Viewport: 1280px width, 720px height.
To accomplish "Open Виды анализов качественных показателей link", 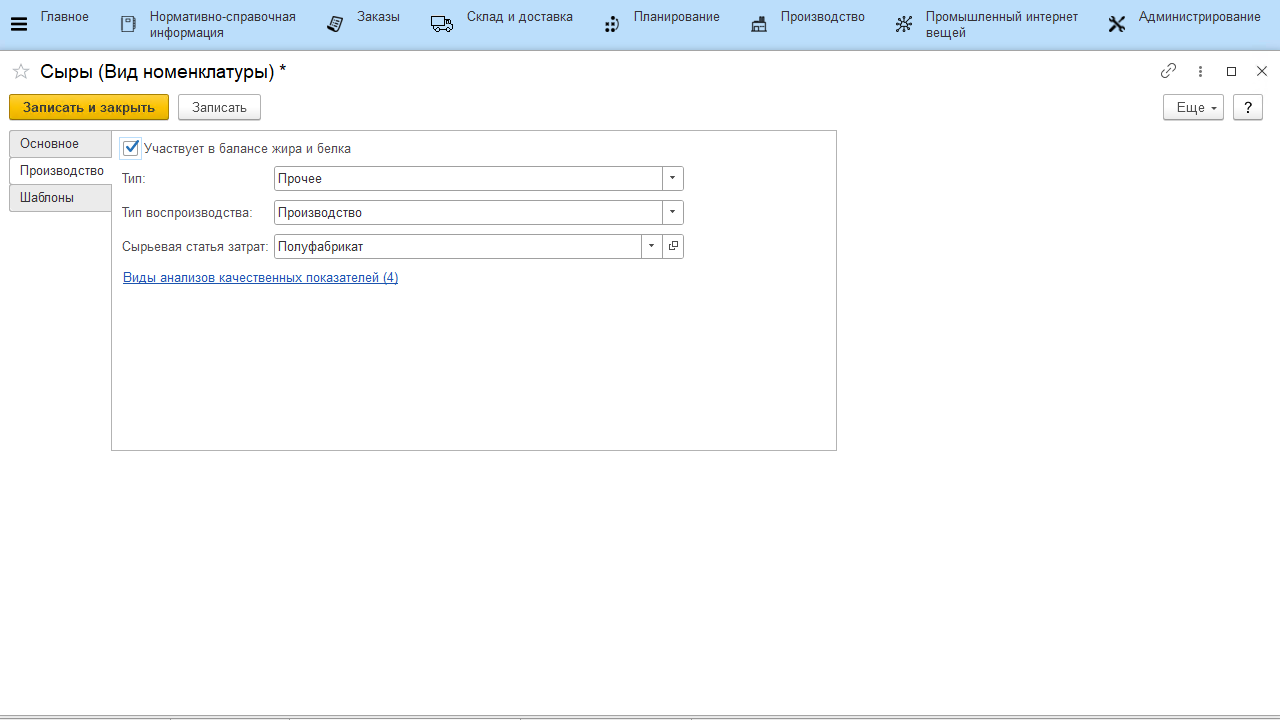I will click(x=260, y=278).
